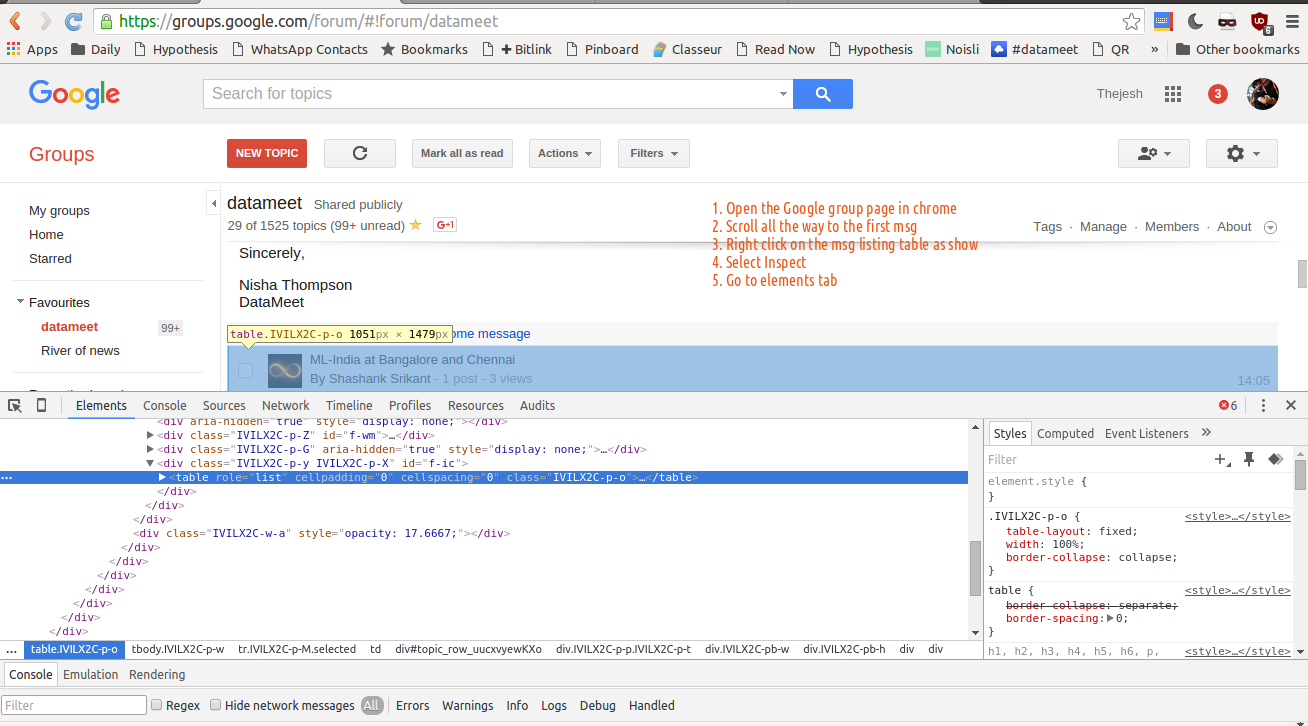Click the animations diamond icon in Styles

tap(1276, 459)
